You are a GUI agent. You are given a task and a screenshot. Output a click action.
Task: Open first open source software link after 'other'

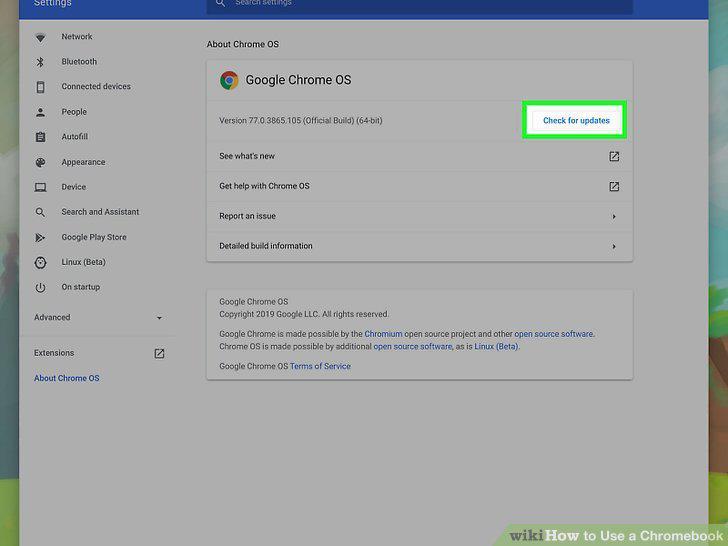tap(553, 334)
